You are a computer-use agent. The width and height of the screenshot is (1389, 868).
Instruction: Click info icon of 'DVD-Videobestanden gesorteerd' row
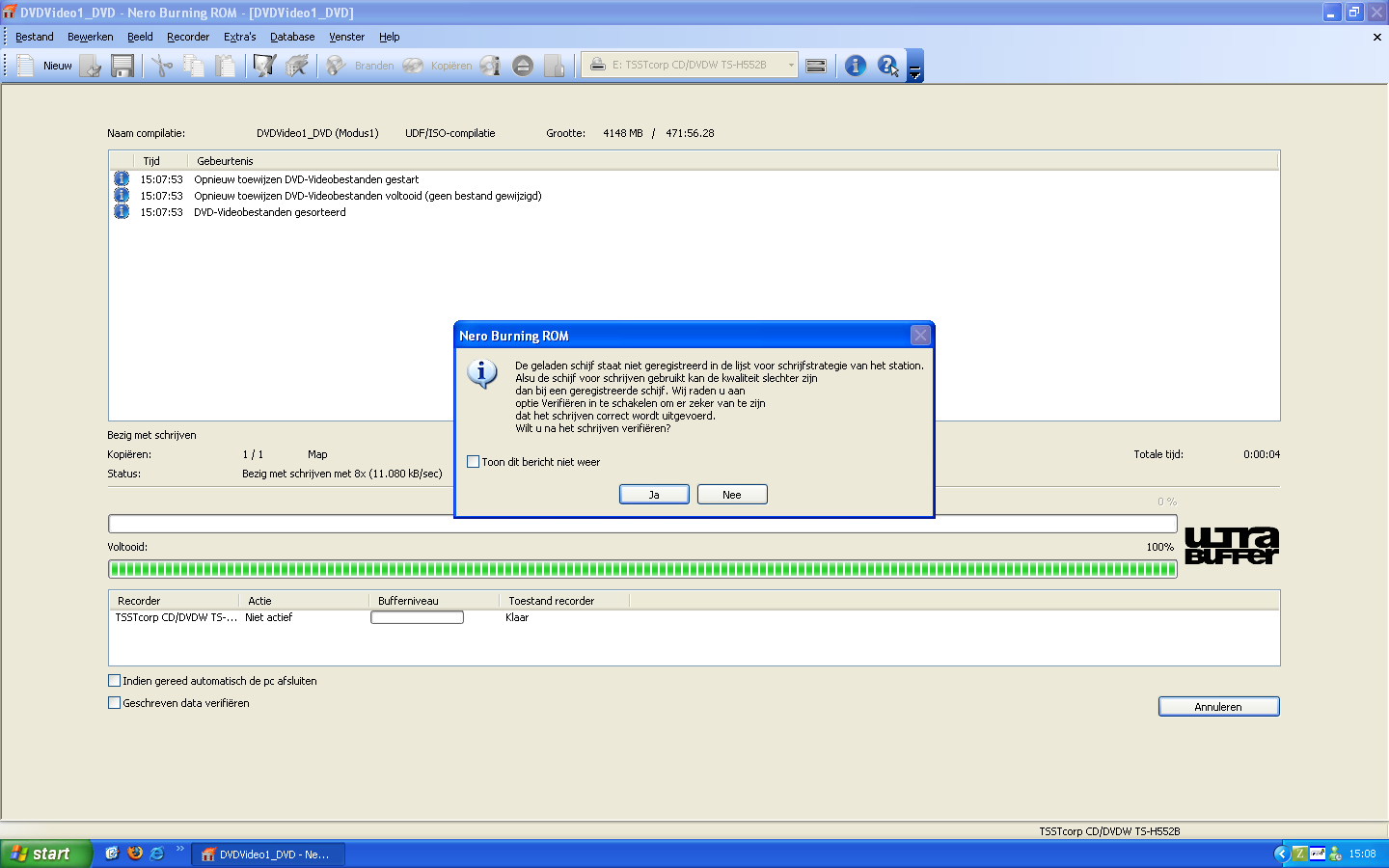tap(122, 211)
